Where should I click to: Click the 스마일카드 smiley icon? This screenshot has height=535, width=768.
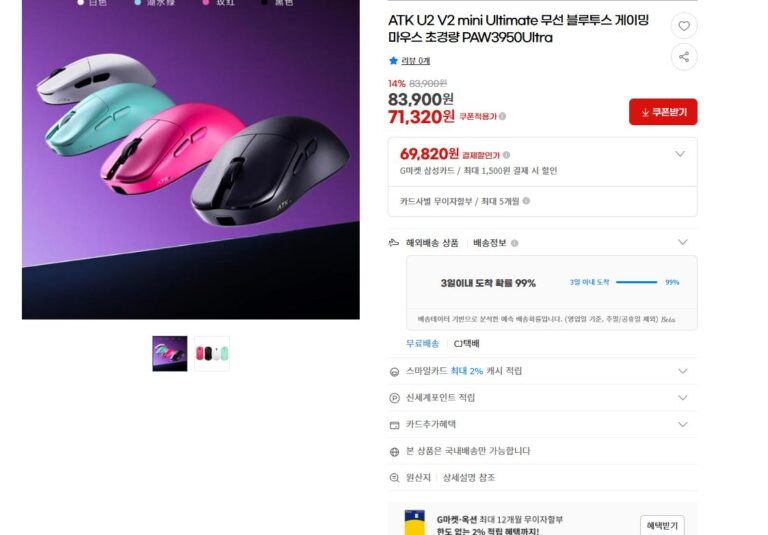click(394, 372)
